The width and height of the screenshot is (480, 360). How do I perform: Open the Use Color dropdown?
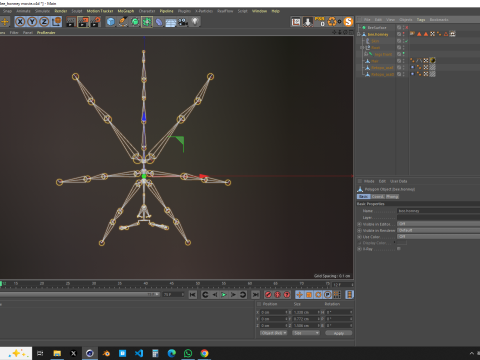point(439,236)
